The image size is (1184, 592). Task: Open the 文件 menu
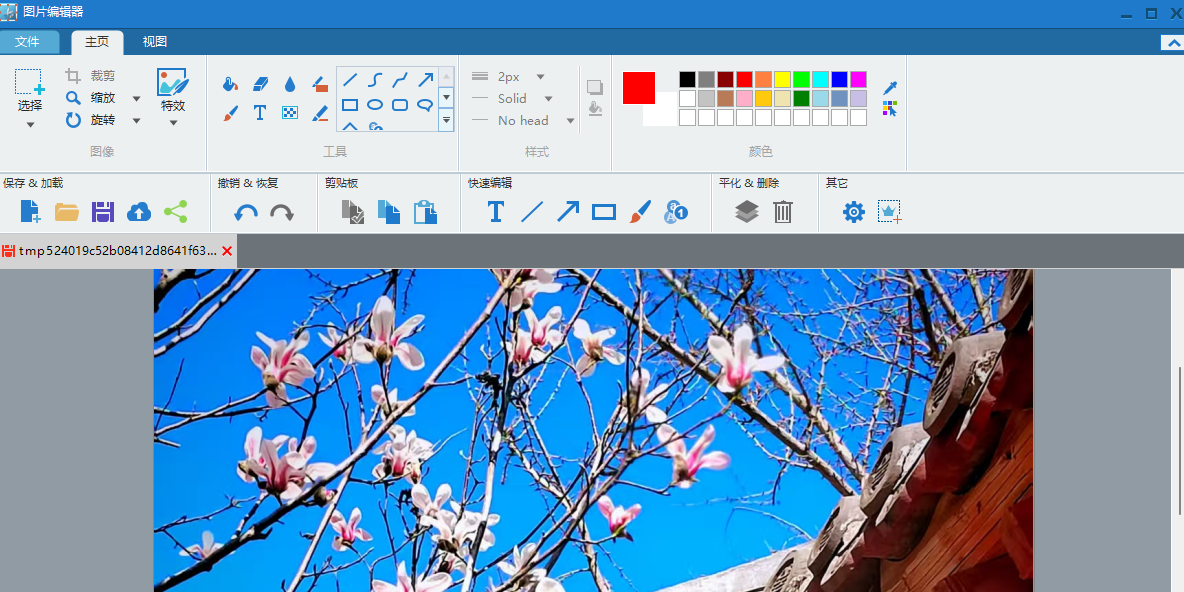coord(30,42)
